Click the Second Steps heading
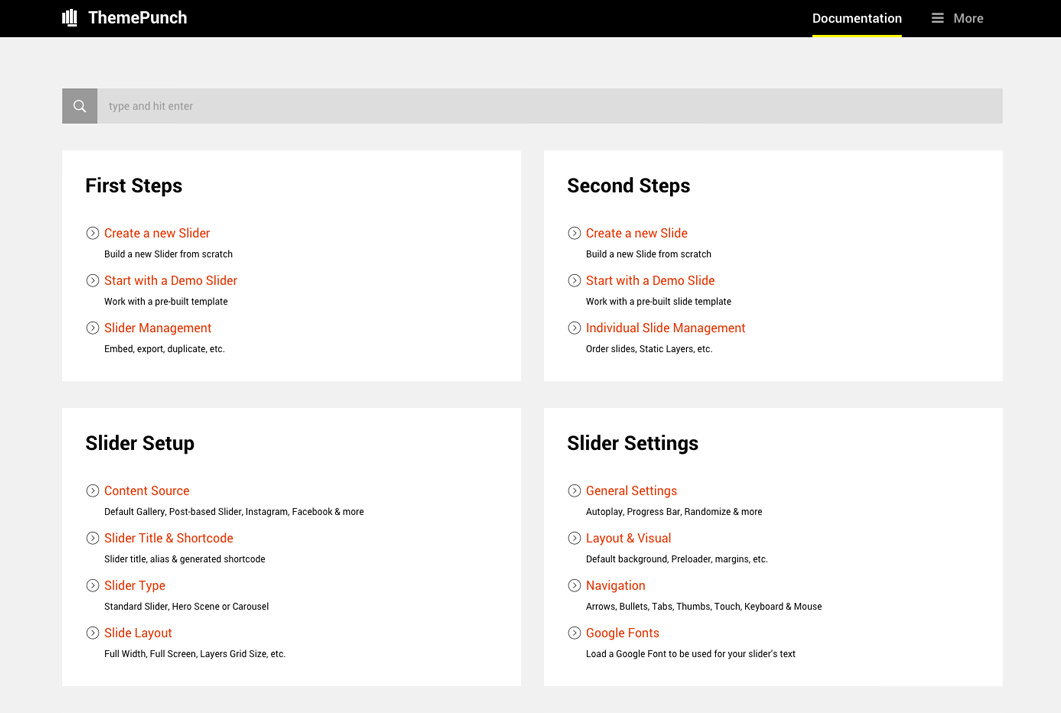Image resolution: width=1061 pixels, height=713 pixels. tap(629, 186)
